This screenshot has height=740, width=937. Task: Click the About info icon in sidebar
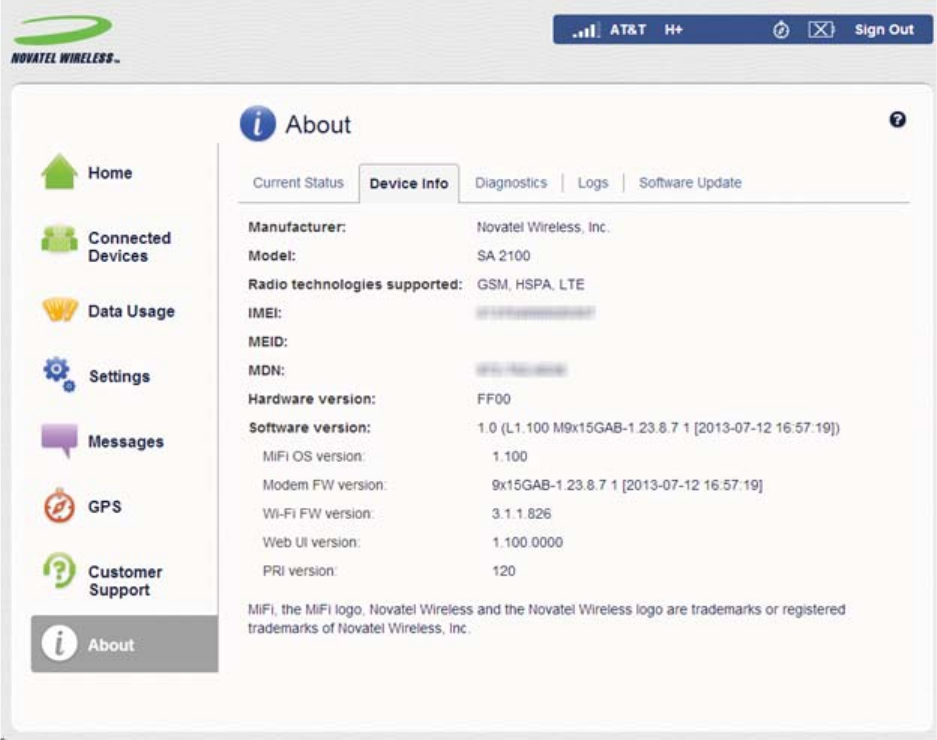(x=59, y=644)
